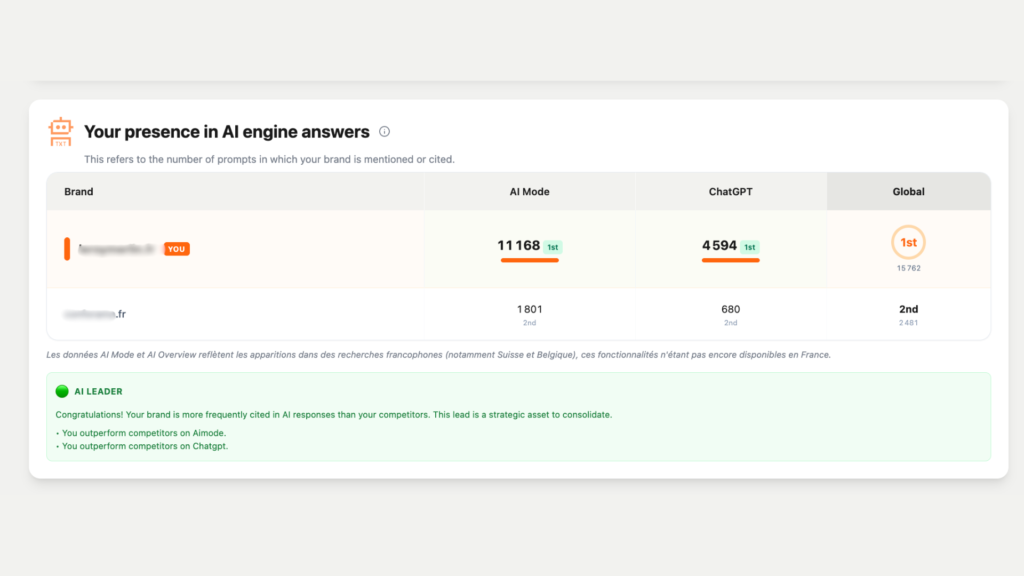The image size is (1024, 576).
Task: Click the orange bar under 11 168
Action: click(530, 260)
